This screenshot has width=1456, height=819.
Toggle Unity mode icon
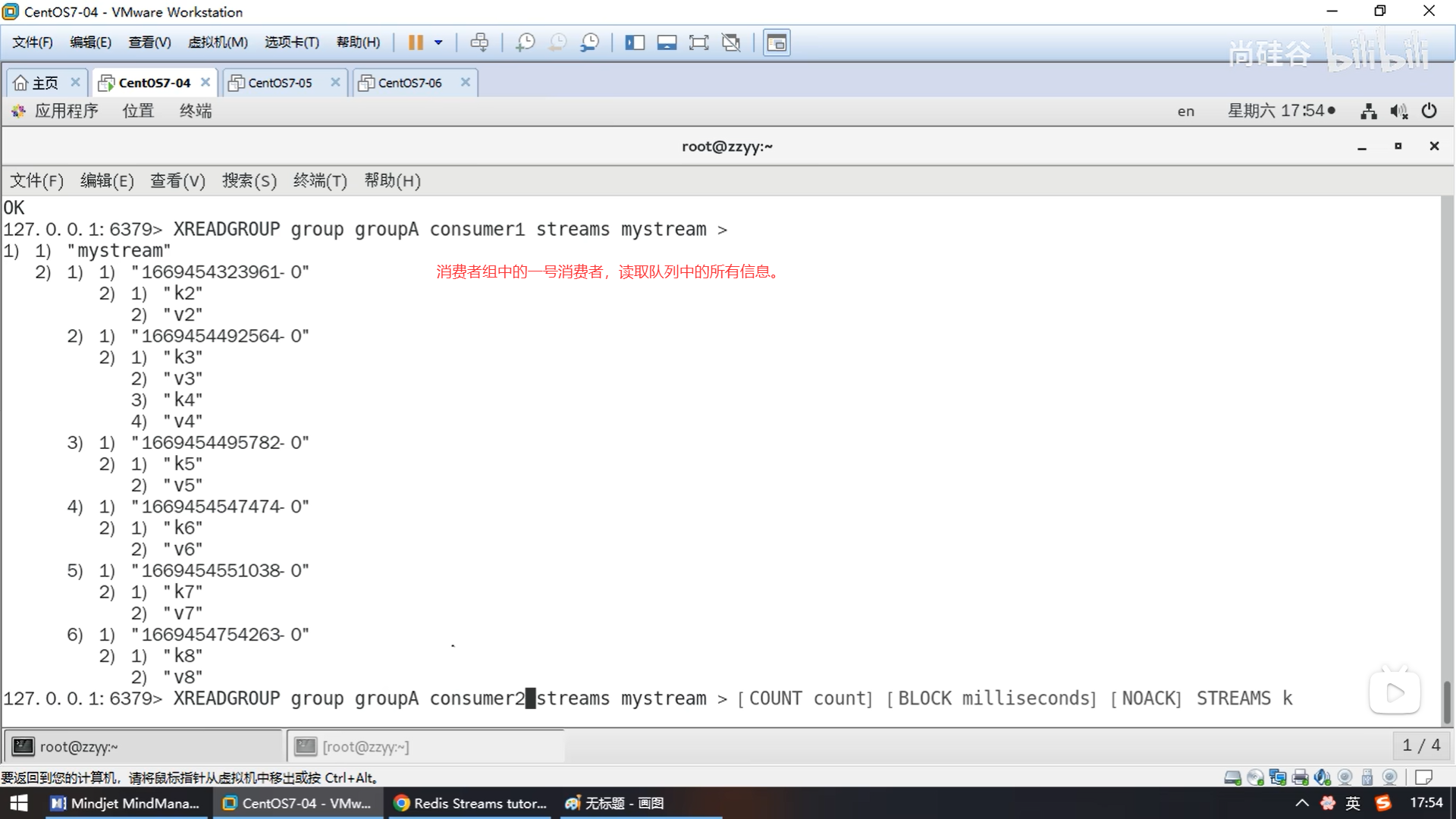(731, 42)
